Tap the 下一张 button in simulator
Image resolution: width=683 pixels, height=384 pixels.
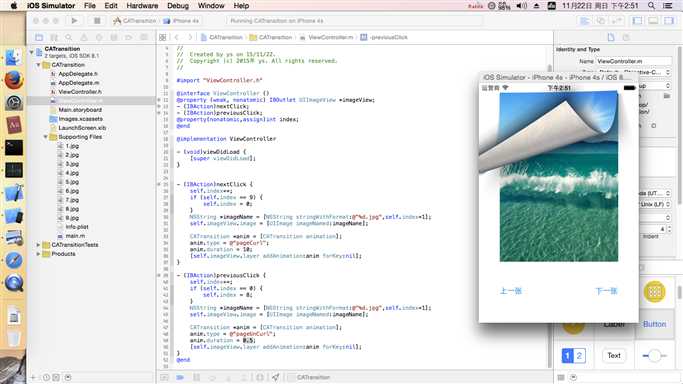click(606, 291)
